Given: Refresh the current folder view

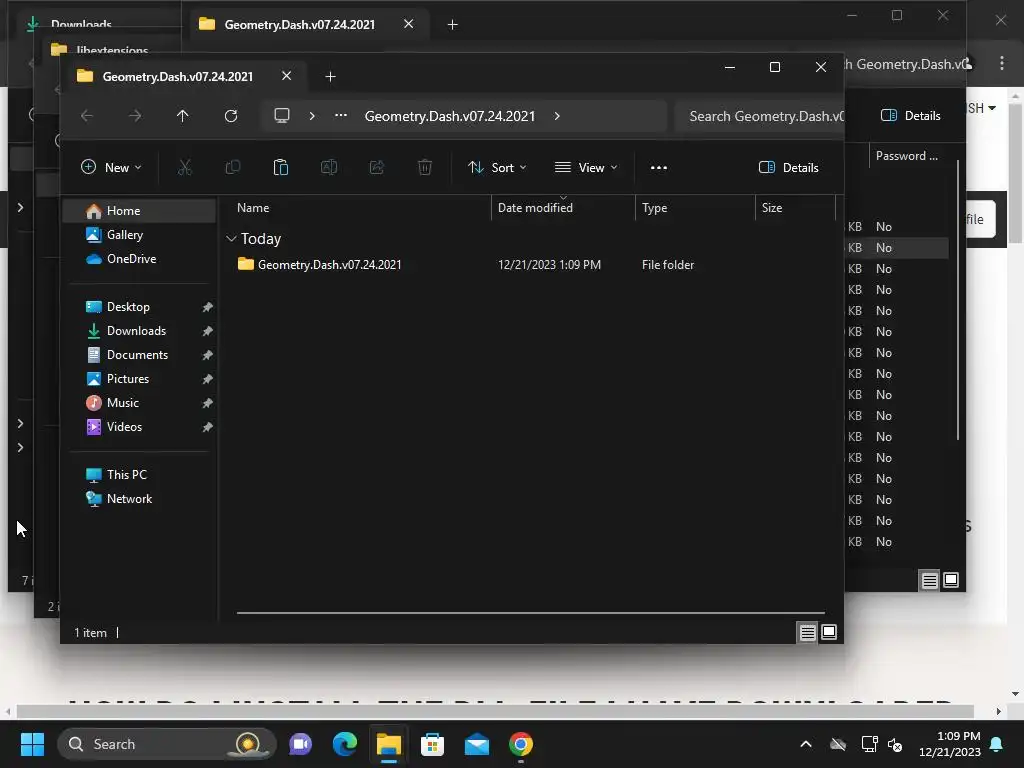Looking at the screenshot, I should coord(231,116).
